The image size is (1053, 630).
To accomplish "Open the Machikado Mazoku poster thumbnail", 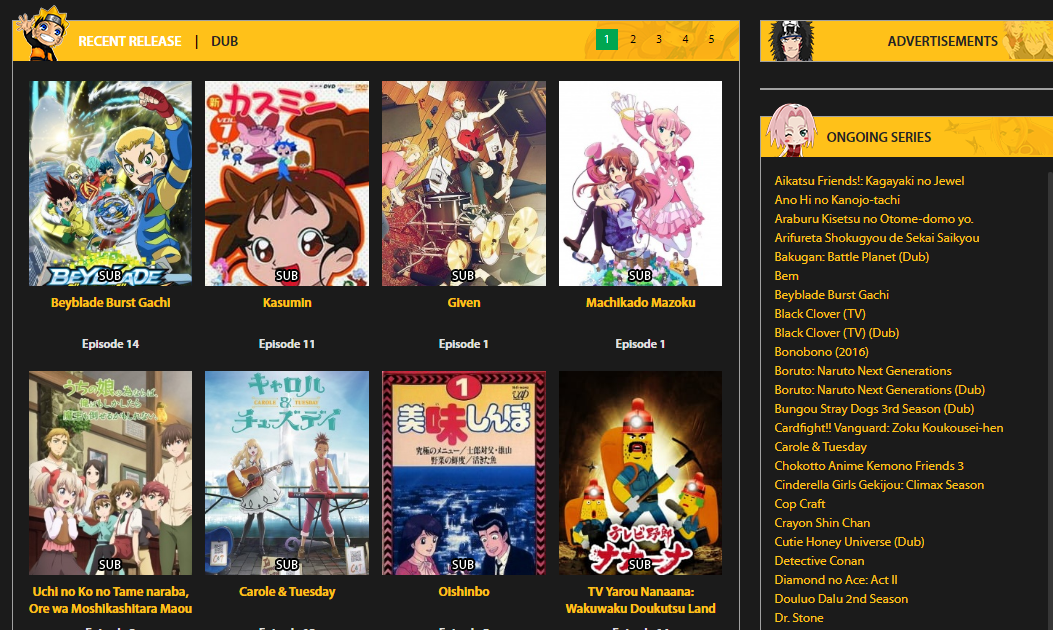I will click(640, 183).
